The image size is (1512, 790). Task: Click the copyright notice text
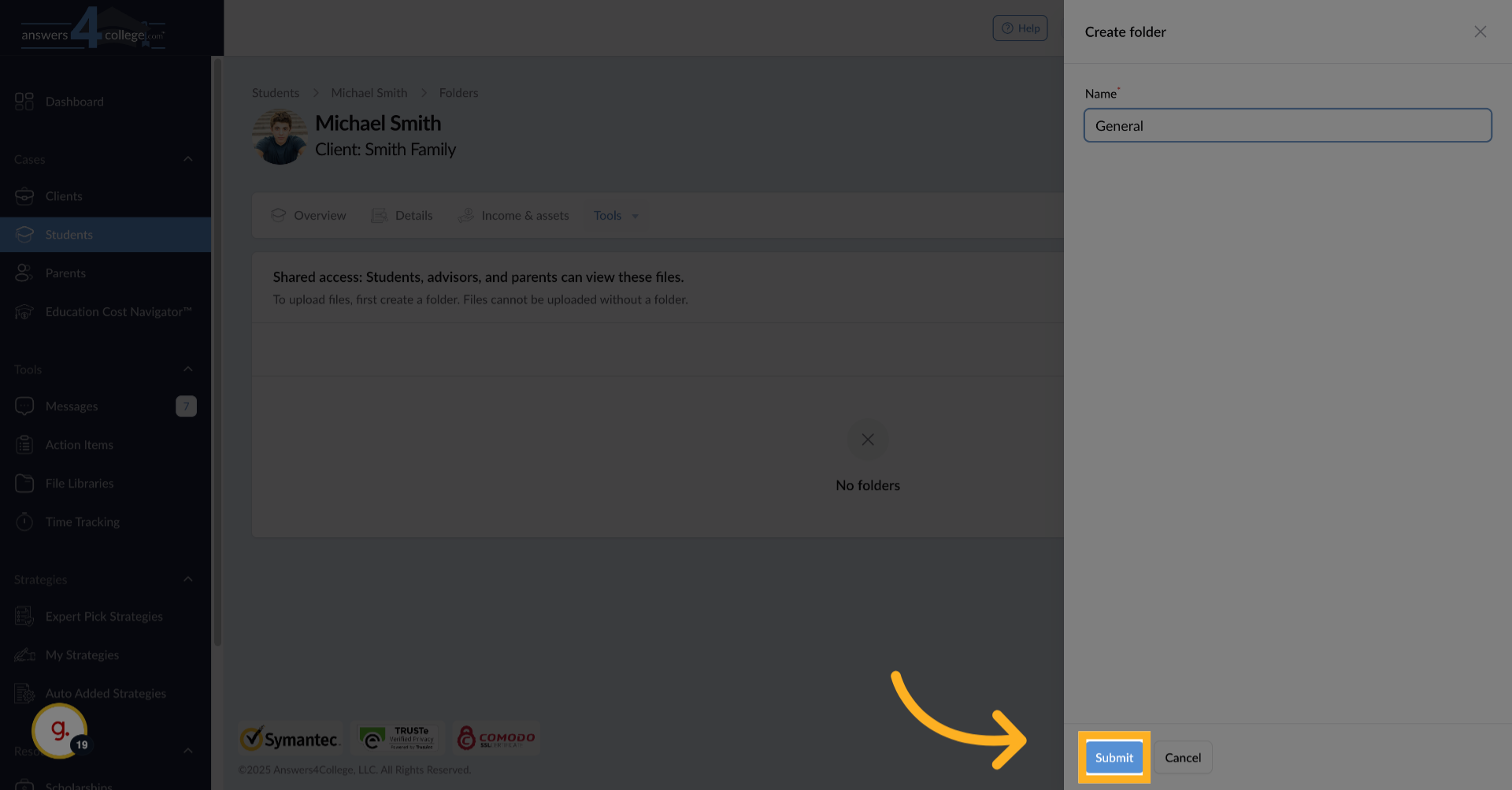click(354, 770)
